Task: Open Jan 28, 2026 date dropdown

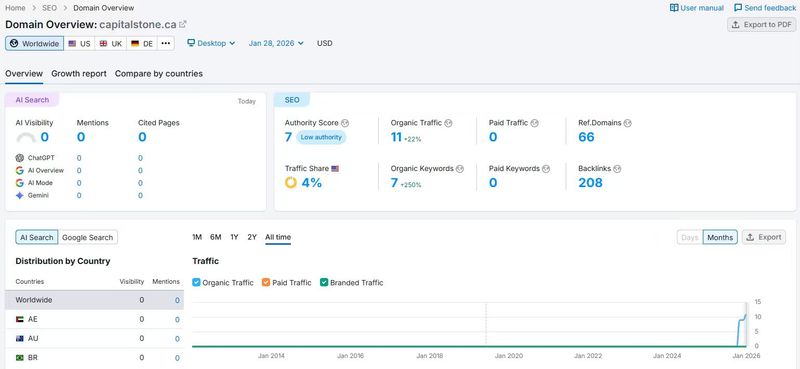Action: coord(276,43)
